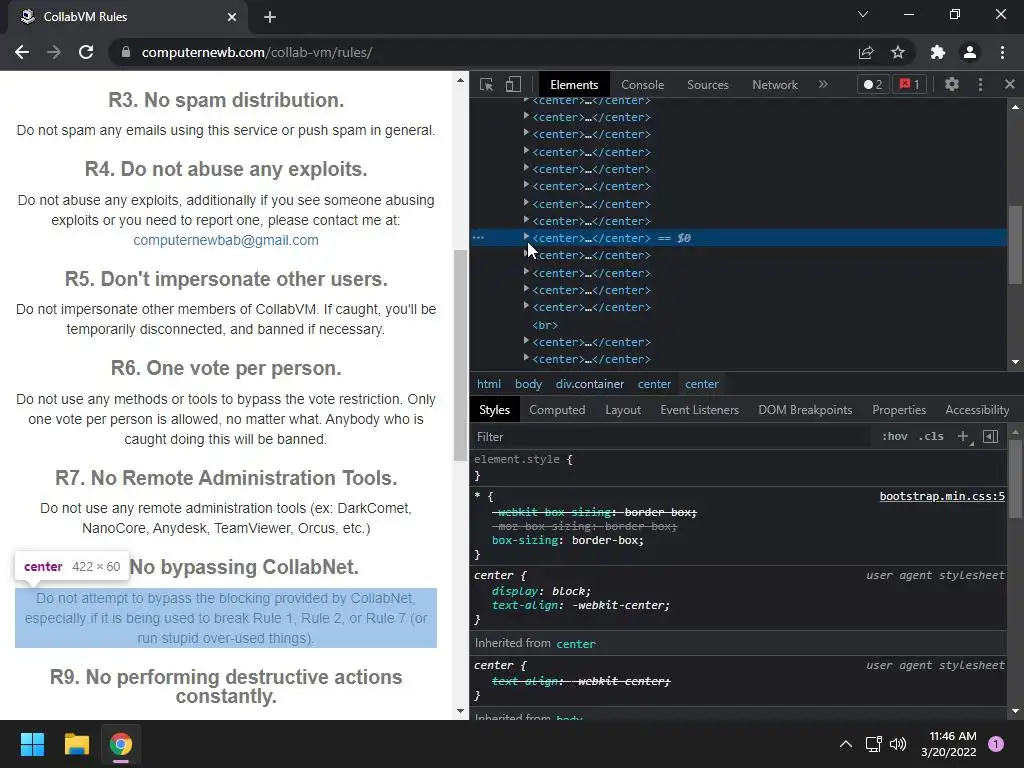Switch to the Elements tab
This screenshot has height=768, width=1024.
click(x=574, y=85)
